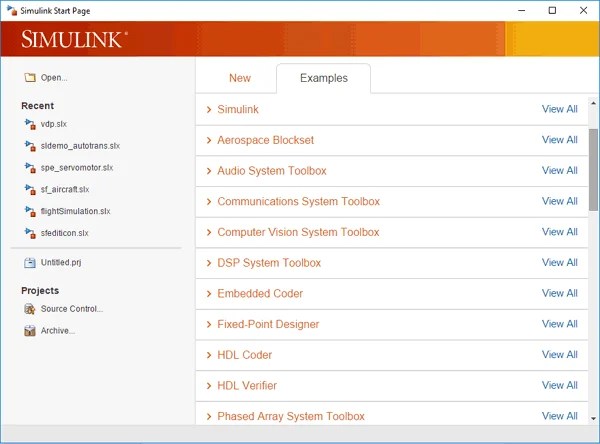This screenshot has width=600, height=444.
Task: Expand the Aerospace Blockset chevron
Action: point(209,140)
